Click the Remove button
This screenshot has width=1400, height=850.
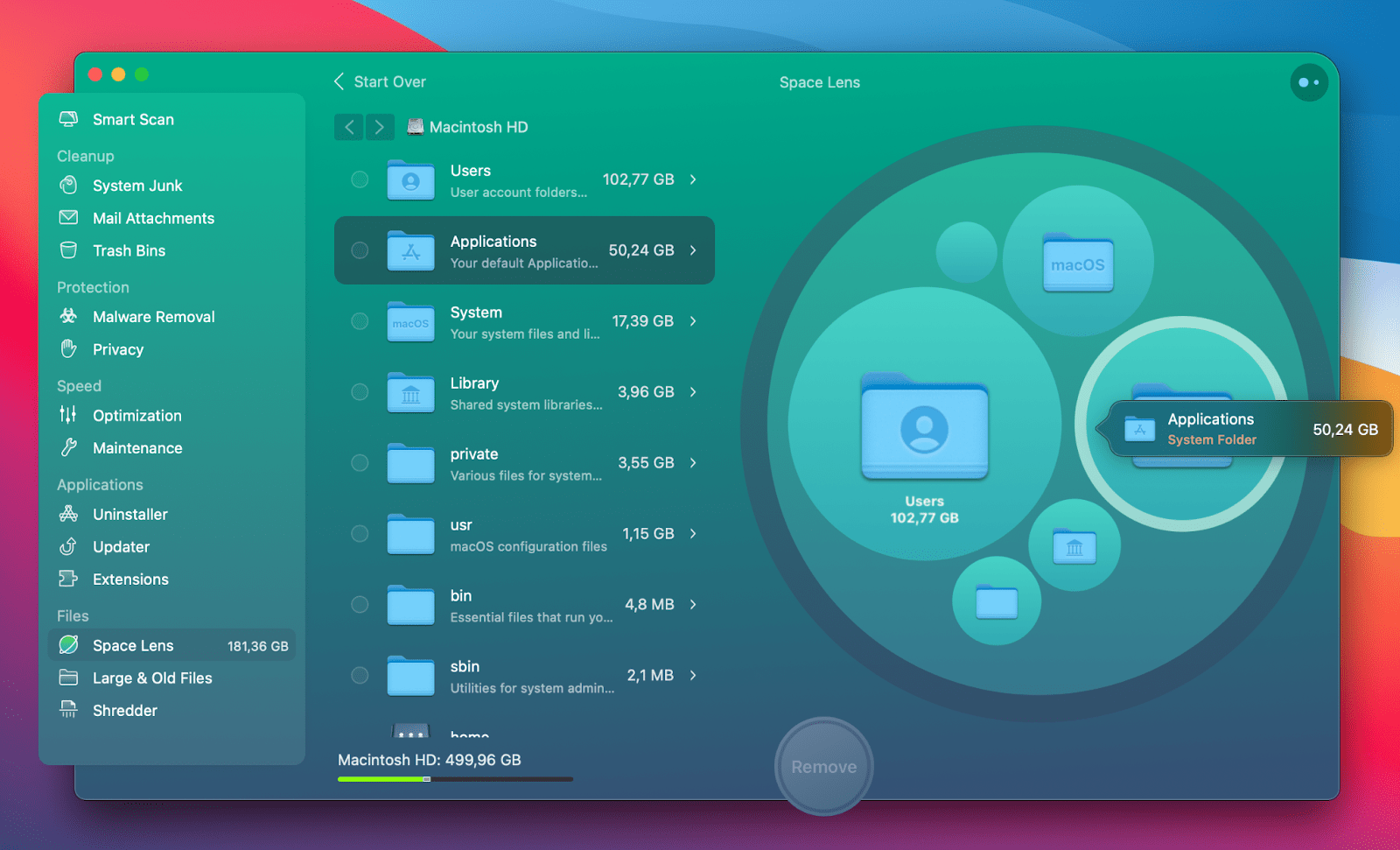(822, 765)
